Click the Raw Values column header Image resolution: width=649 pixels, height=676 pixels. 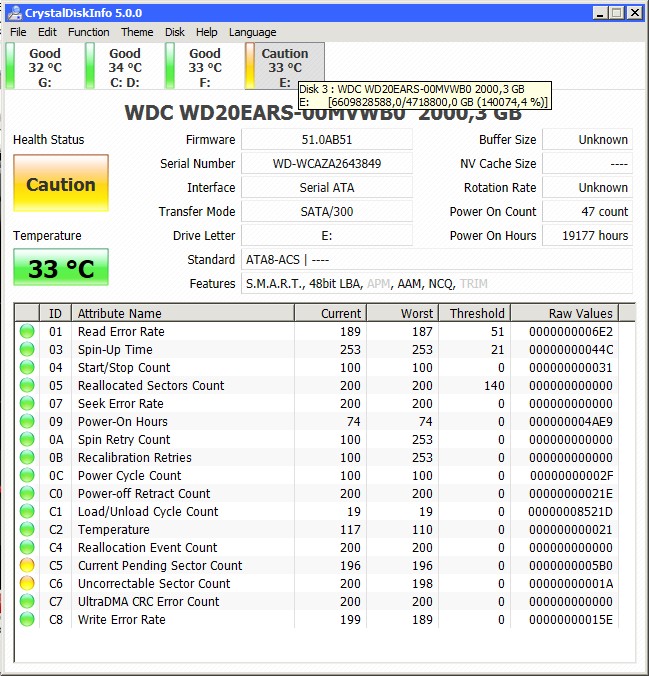tap(564, 313)
